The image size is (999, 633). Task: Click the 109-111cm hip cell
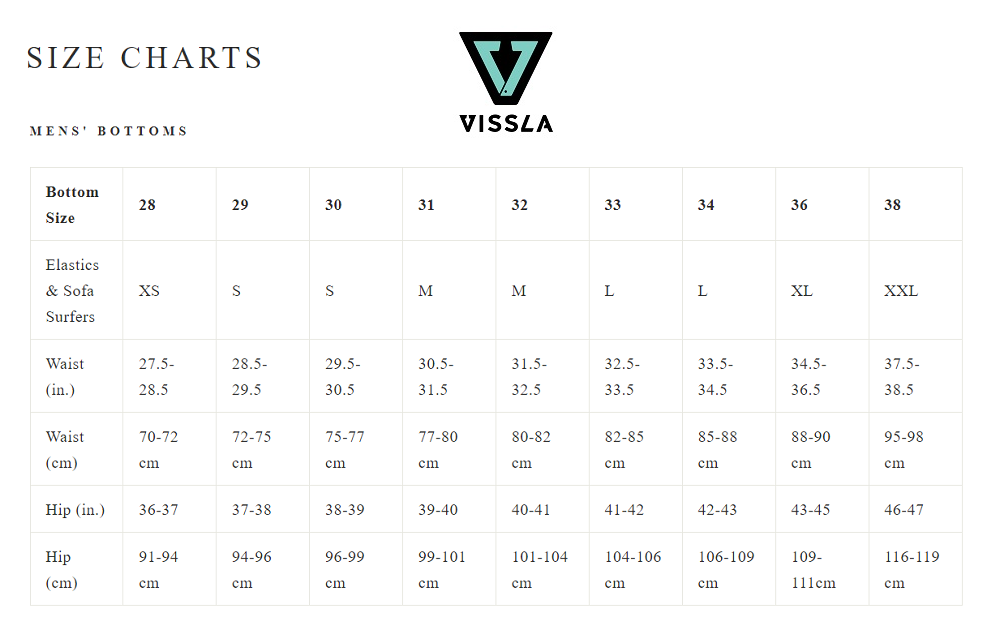click(x=815, y=570)
